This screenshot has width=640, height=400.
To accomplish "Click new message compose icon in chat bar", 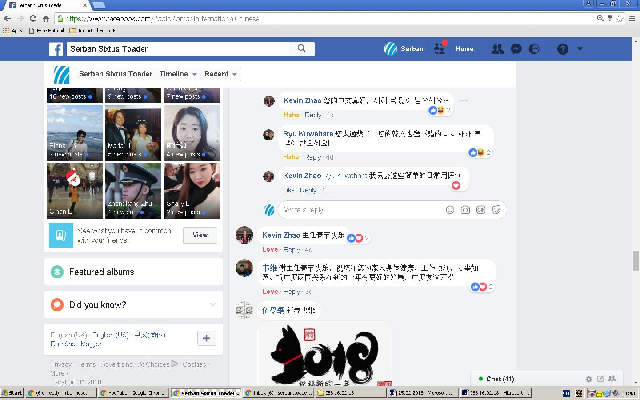I will (600, 379).
